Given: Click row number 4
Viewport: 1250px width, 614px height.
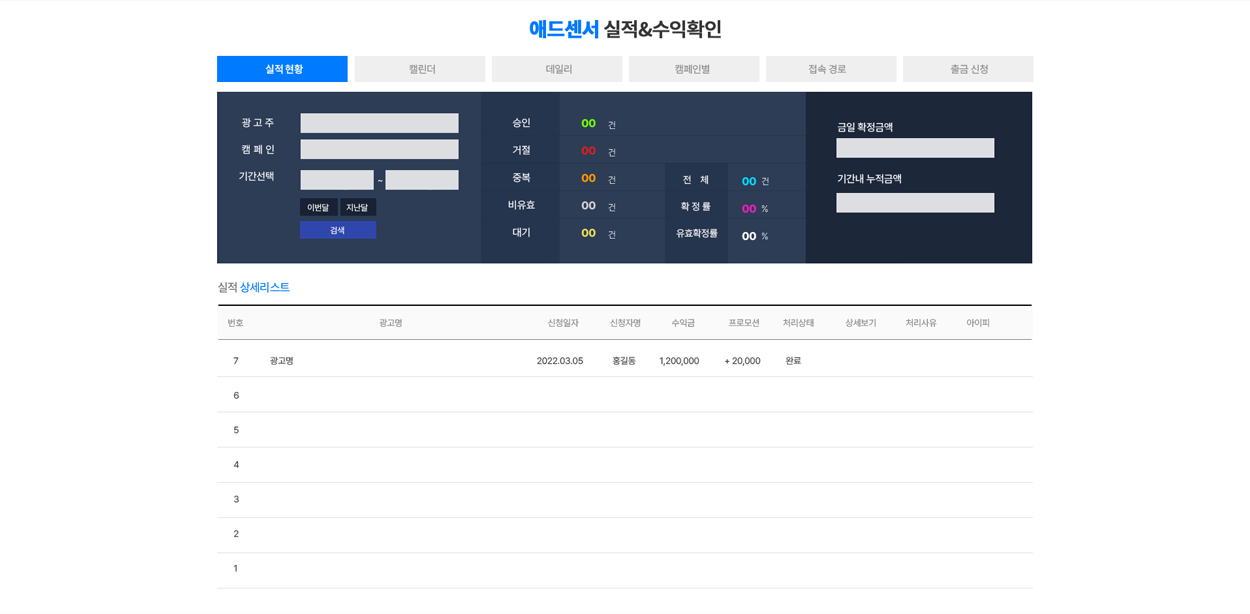Looking at the screenshot, I should [x=236, y=464].
